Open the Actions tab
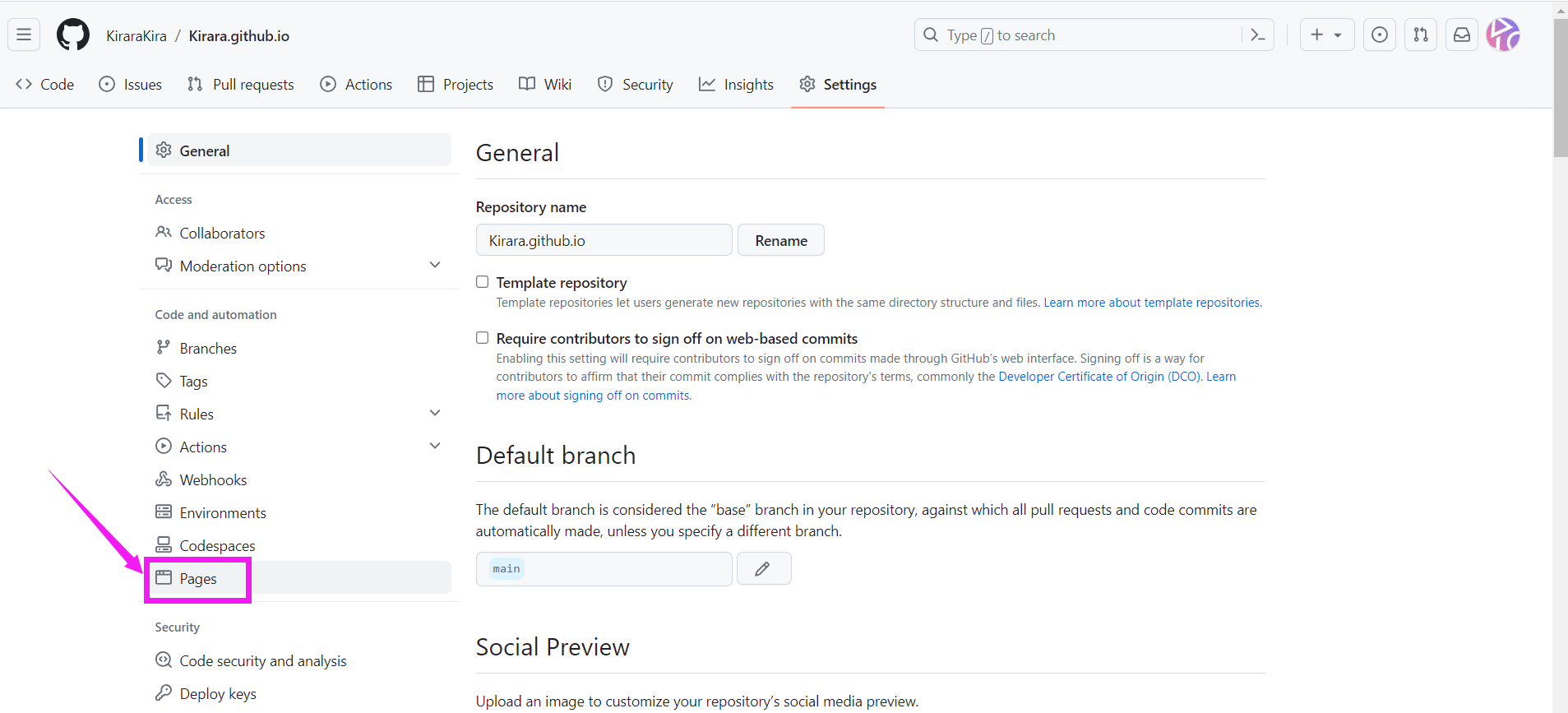The height and width of the screenshot is (713, 1568). (356, 84)
